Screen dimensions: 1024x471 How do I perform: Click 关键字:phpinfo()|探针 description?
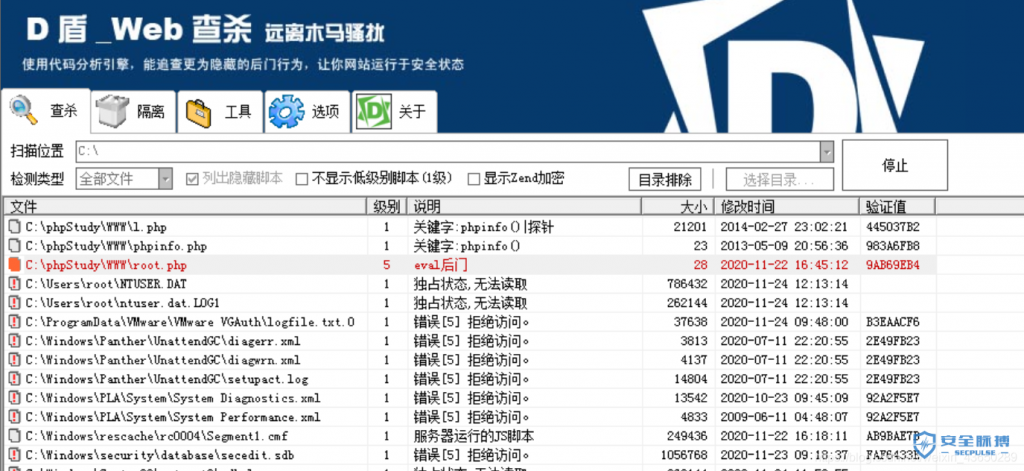[484, 227]
